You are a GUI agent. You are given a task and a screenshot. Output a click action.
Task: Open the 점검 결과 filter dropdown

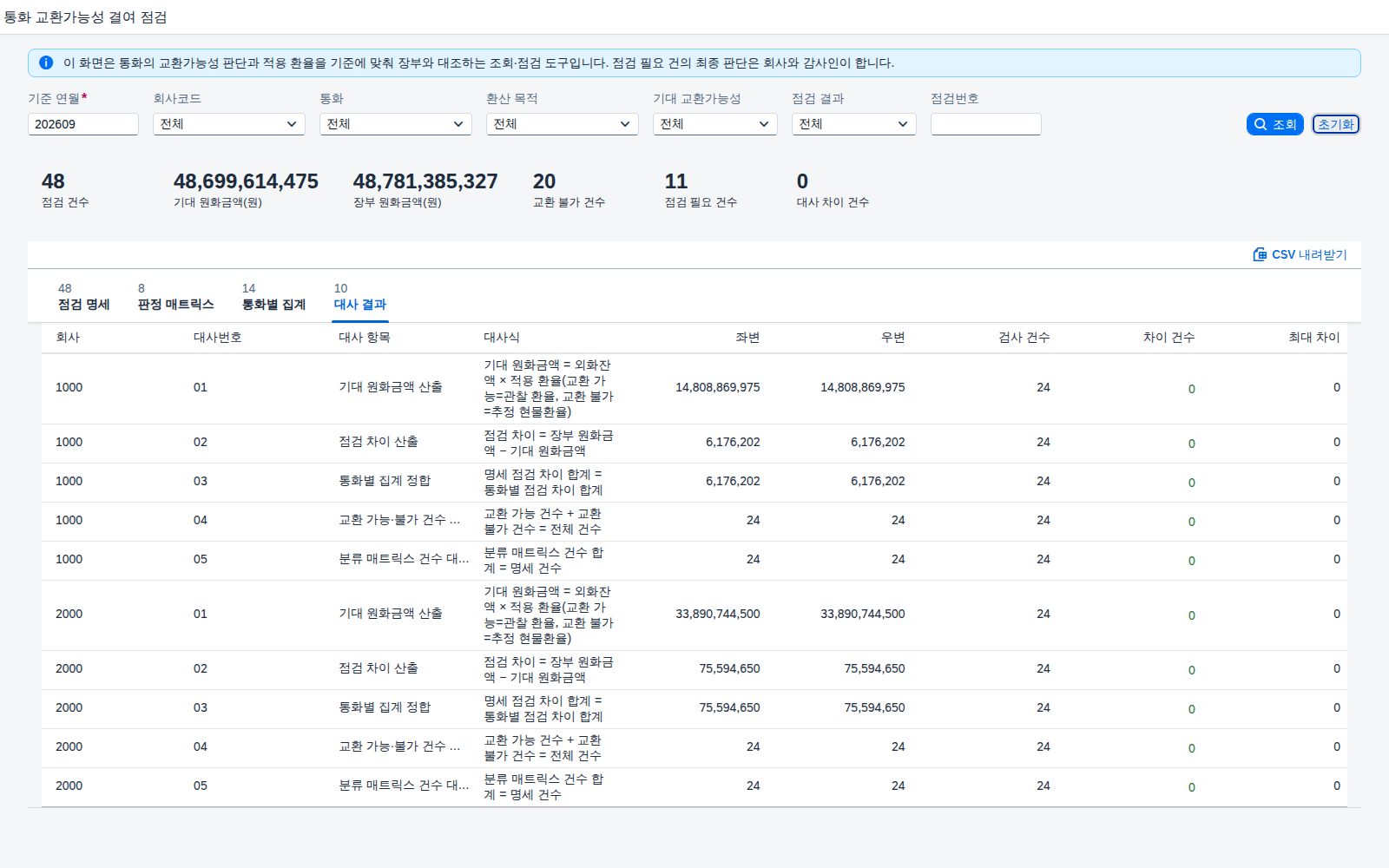pyautogui.click(x=854, y=124)
